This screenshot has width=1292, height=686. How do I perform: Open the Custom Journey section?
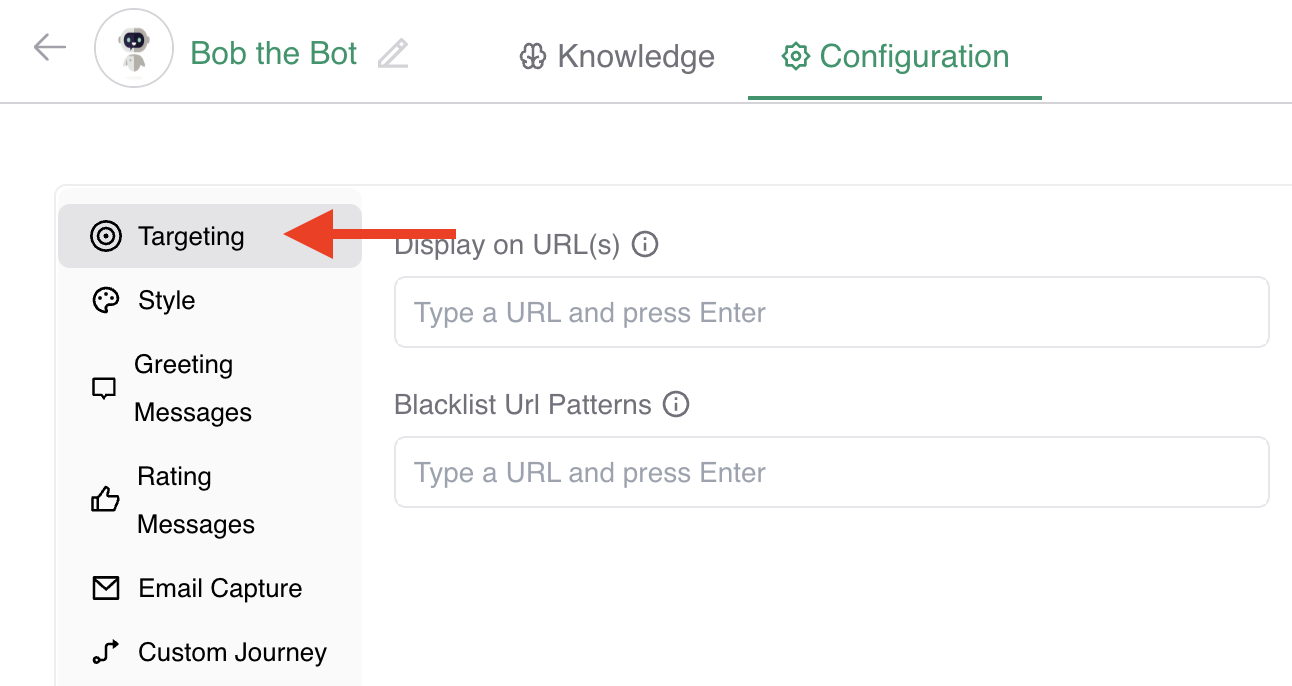[232, 652]
